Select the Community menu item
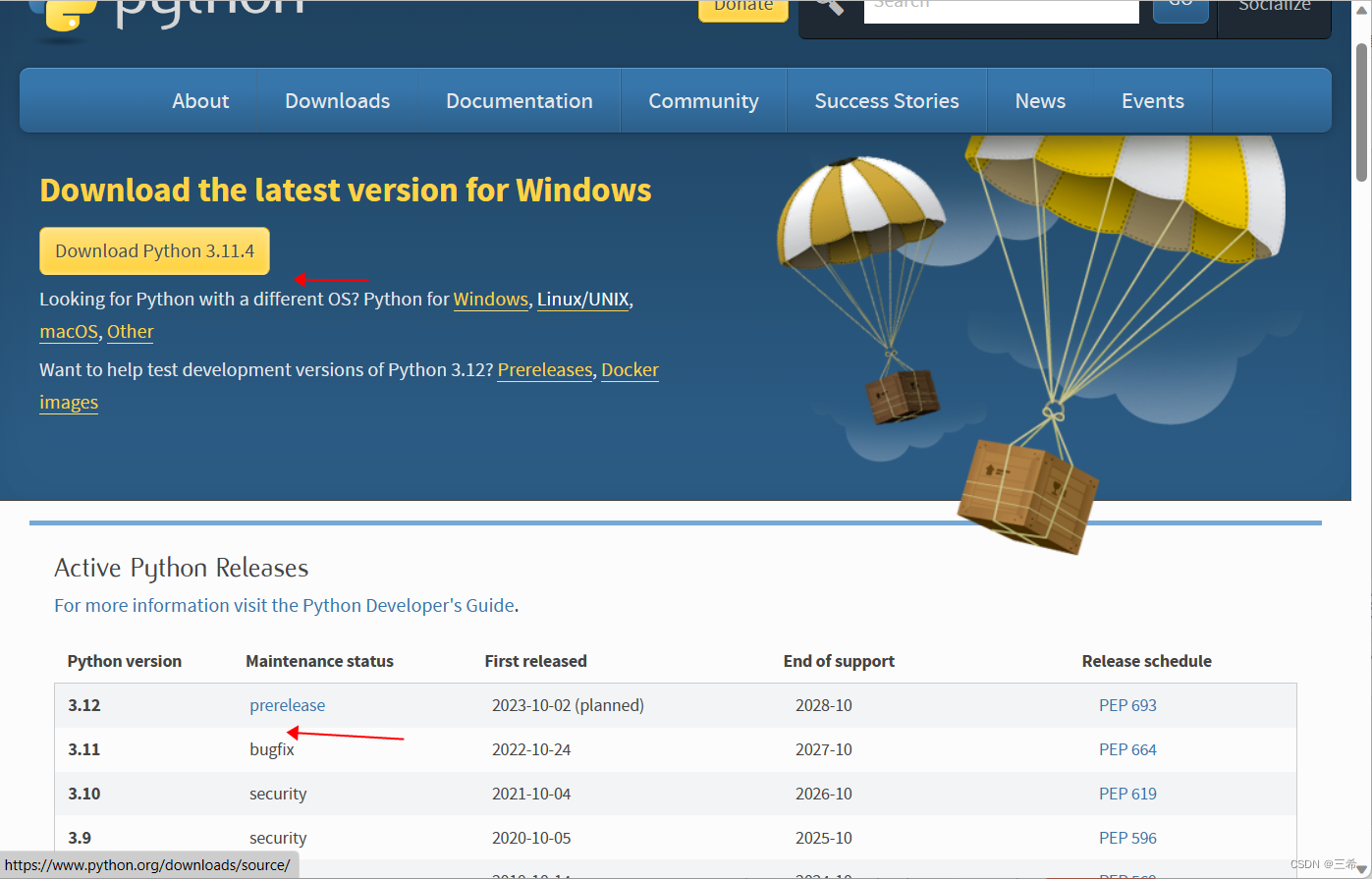Screen dimensions: 1372x879 [703, 100]
